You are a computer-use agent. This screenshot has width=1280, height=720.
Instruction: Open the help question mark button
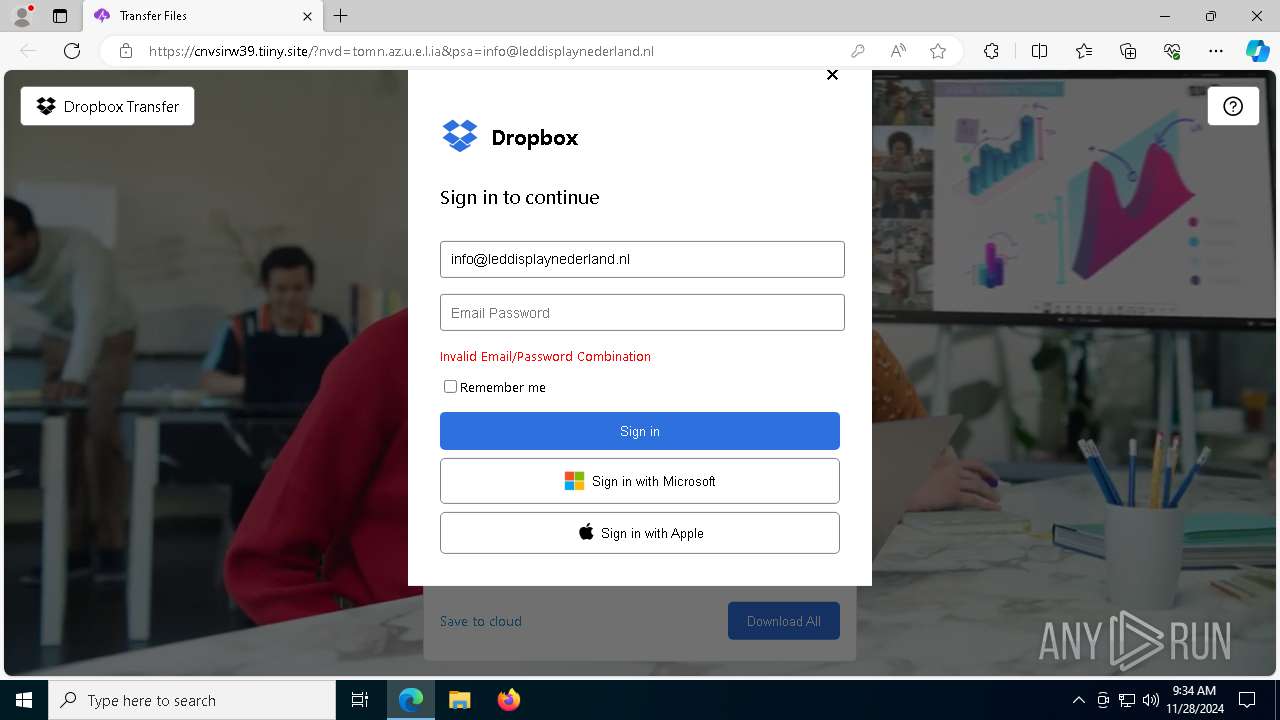coord(1233,106)
